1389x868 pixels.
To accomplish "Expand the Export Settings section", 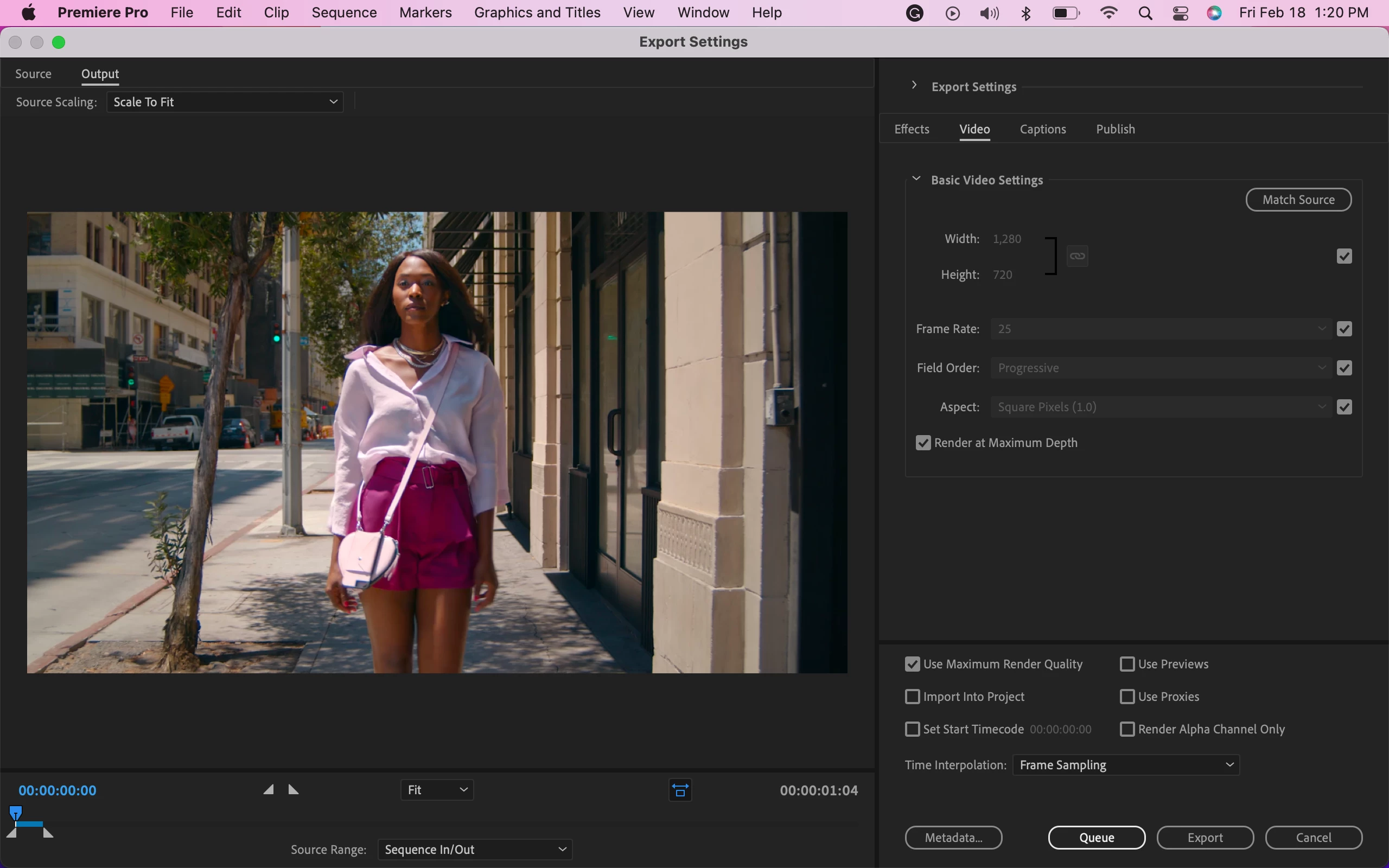I will (x=914, y=86).
